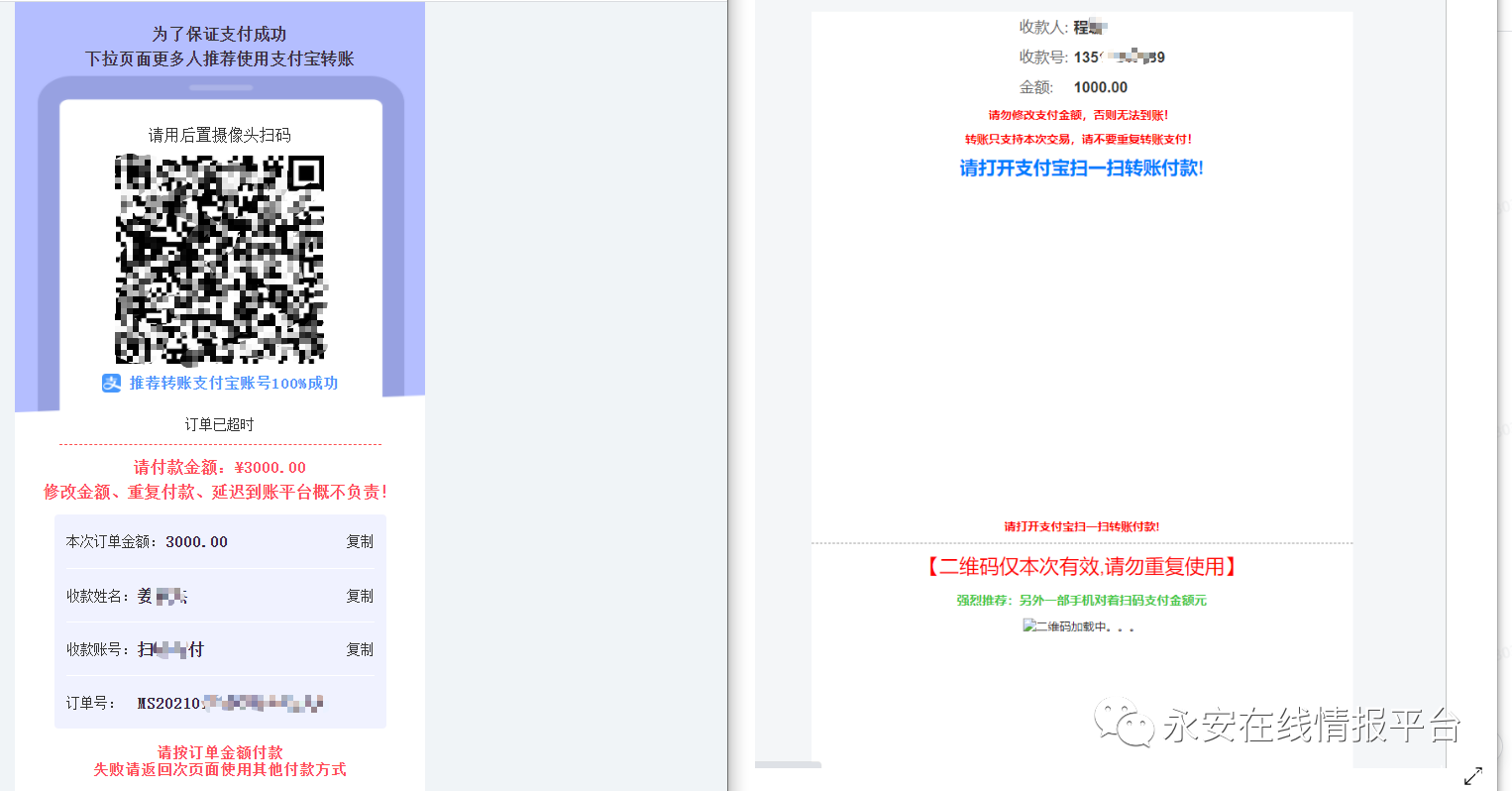Screen dimensions: 1512x791
Task: Copy the payee name 收款姓名
Action: click(x=359, y=596)
